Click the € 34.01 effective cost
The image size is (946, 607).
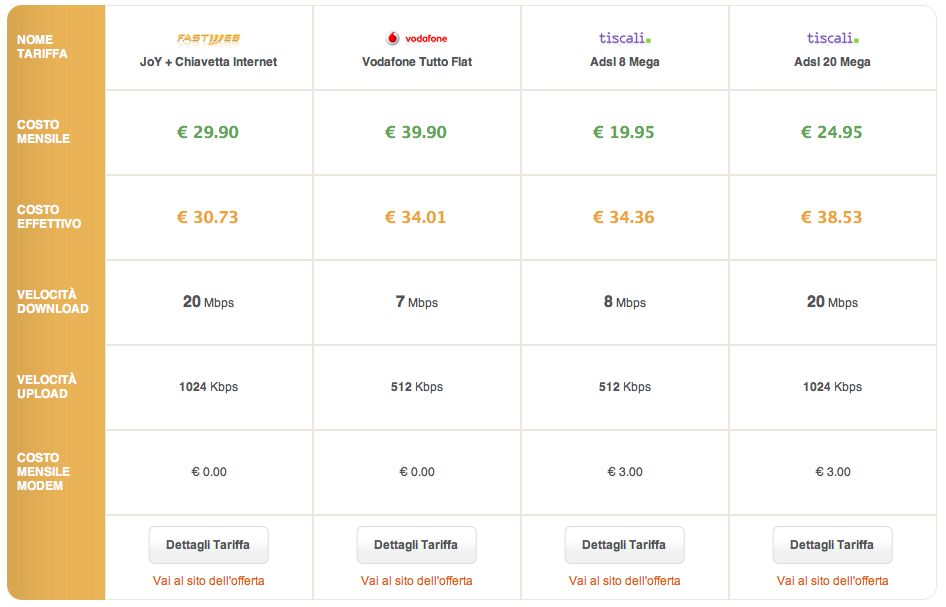point(416,217)
